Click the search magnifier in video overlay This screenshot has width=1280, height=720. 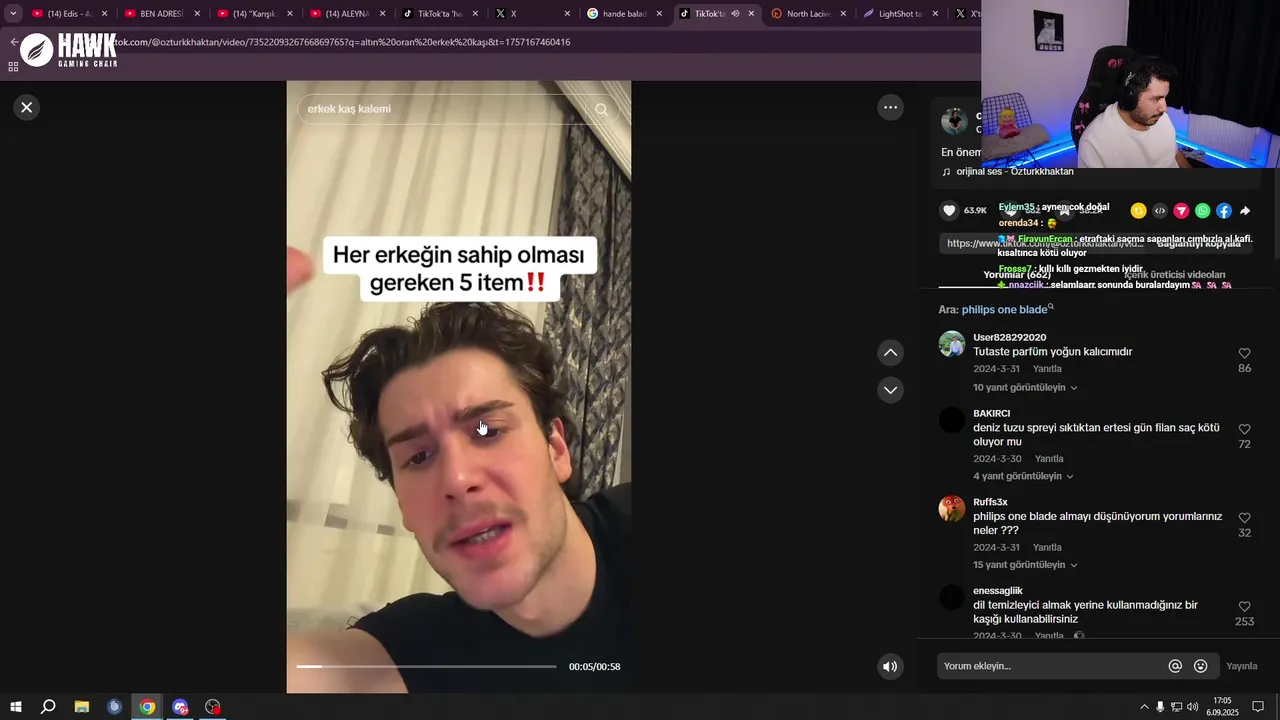click(601, 109)
